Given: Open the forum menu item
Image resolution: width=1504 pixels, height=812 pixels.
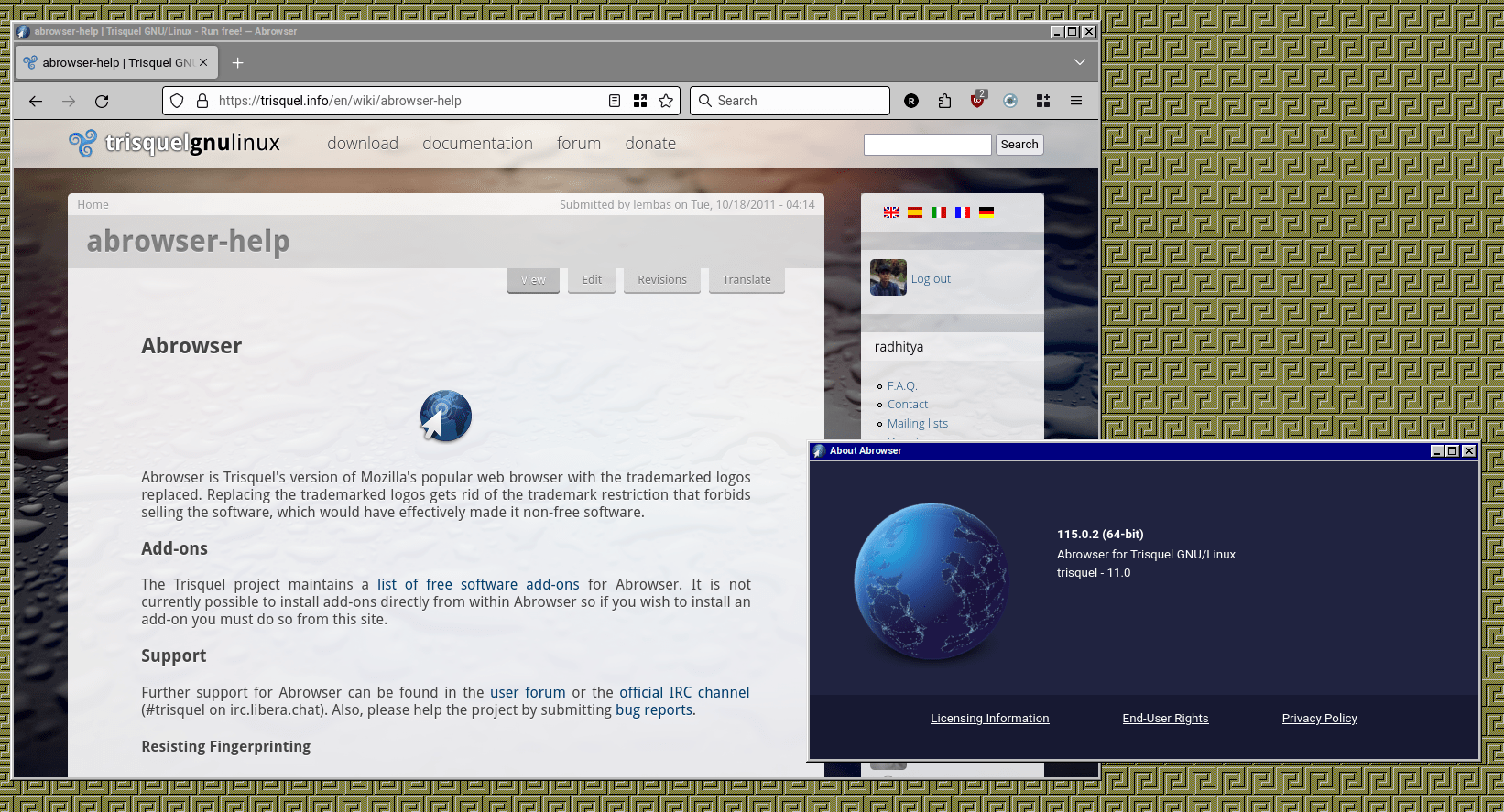Looking at the screenshot, I should pos(579,144).
